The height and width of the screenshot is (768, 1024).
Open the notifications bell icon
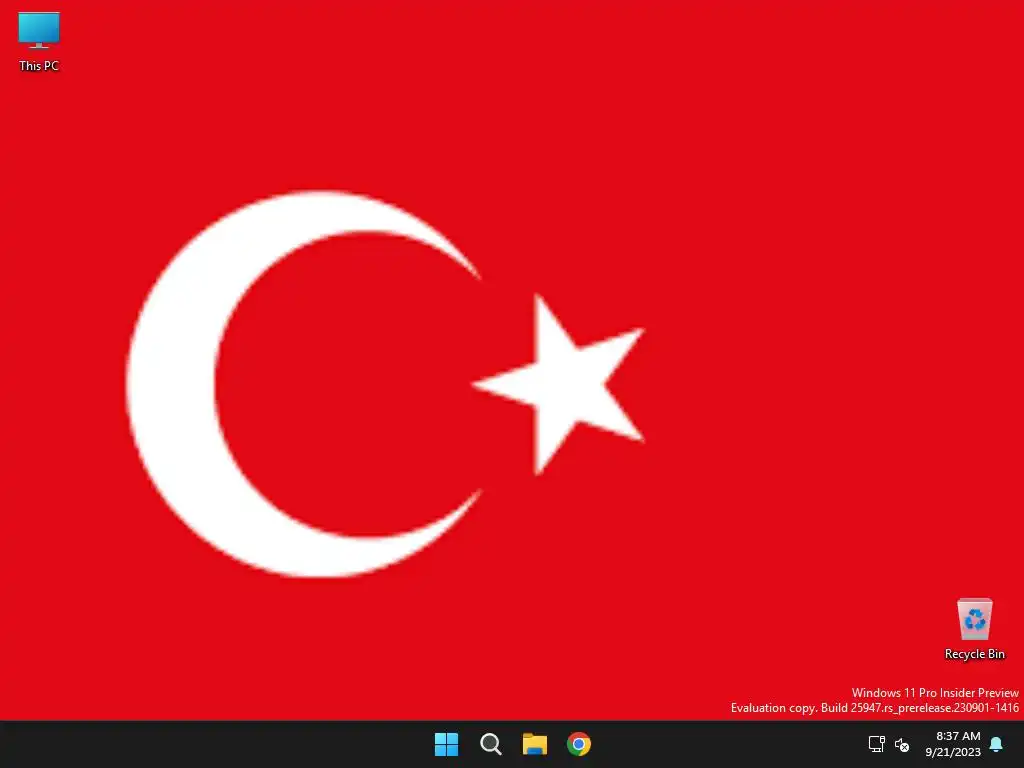point(997,744)
